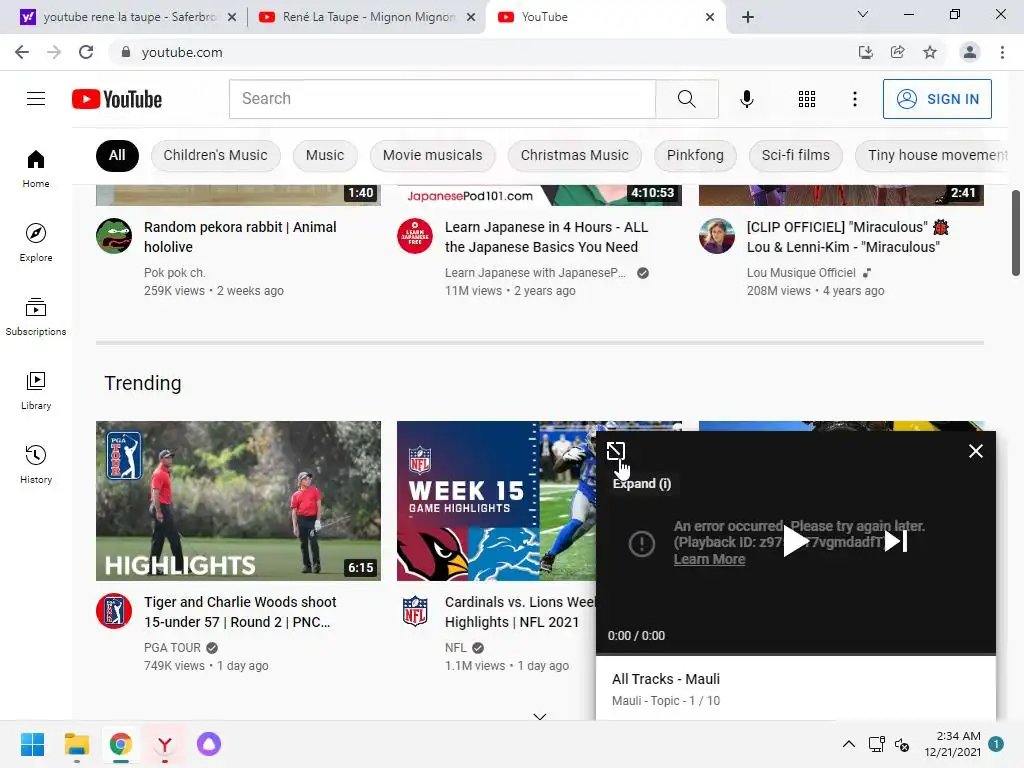Open the Miraculous clip officiel video
Image resolution: width=1024 pixels, height=768 pixels.
tap(848, 237)
